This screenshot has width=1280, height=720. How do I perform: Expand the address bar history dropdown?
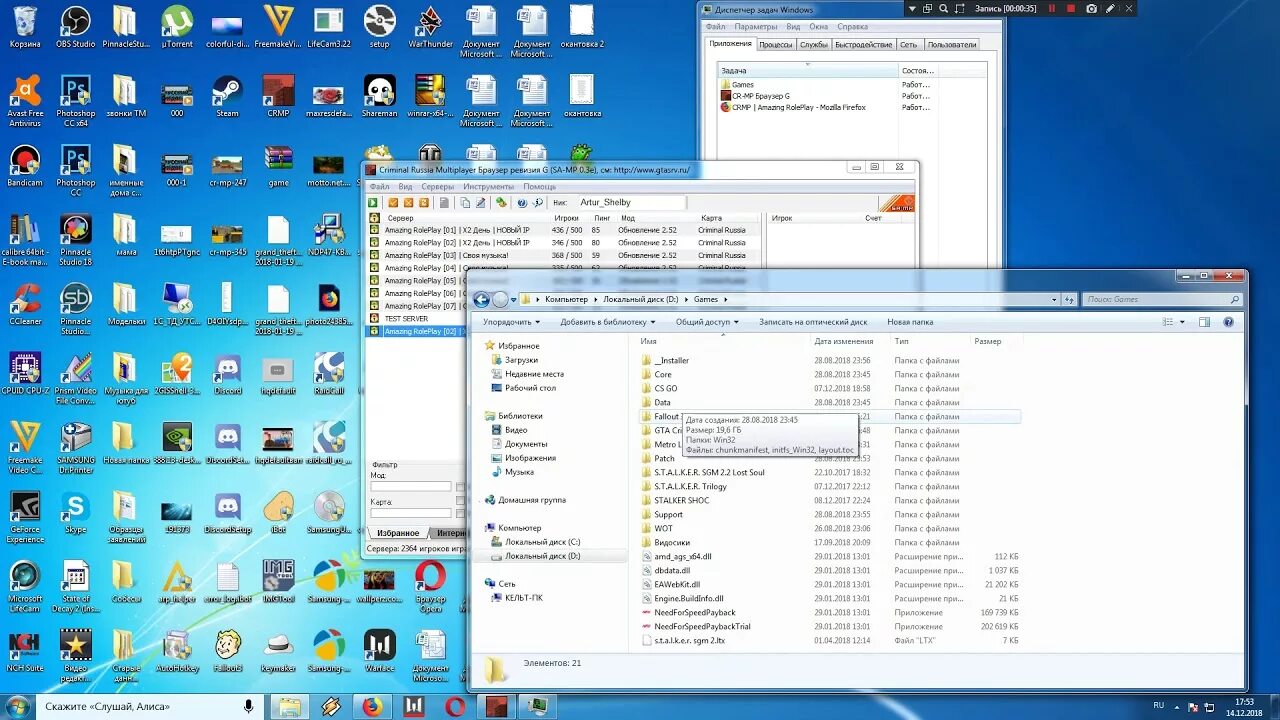coord(1053,299)
